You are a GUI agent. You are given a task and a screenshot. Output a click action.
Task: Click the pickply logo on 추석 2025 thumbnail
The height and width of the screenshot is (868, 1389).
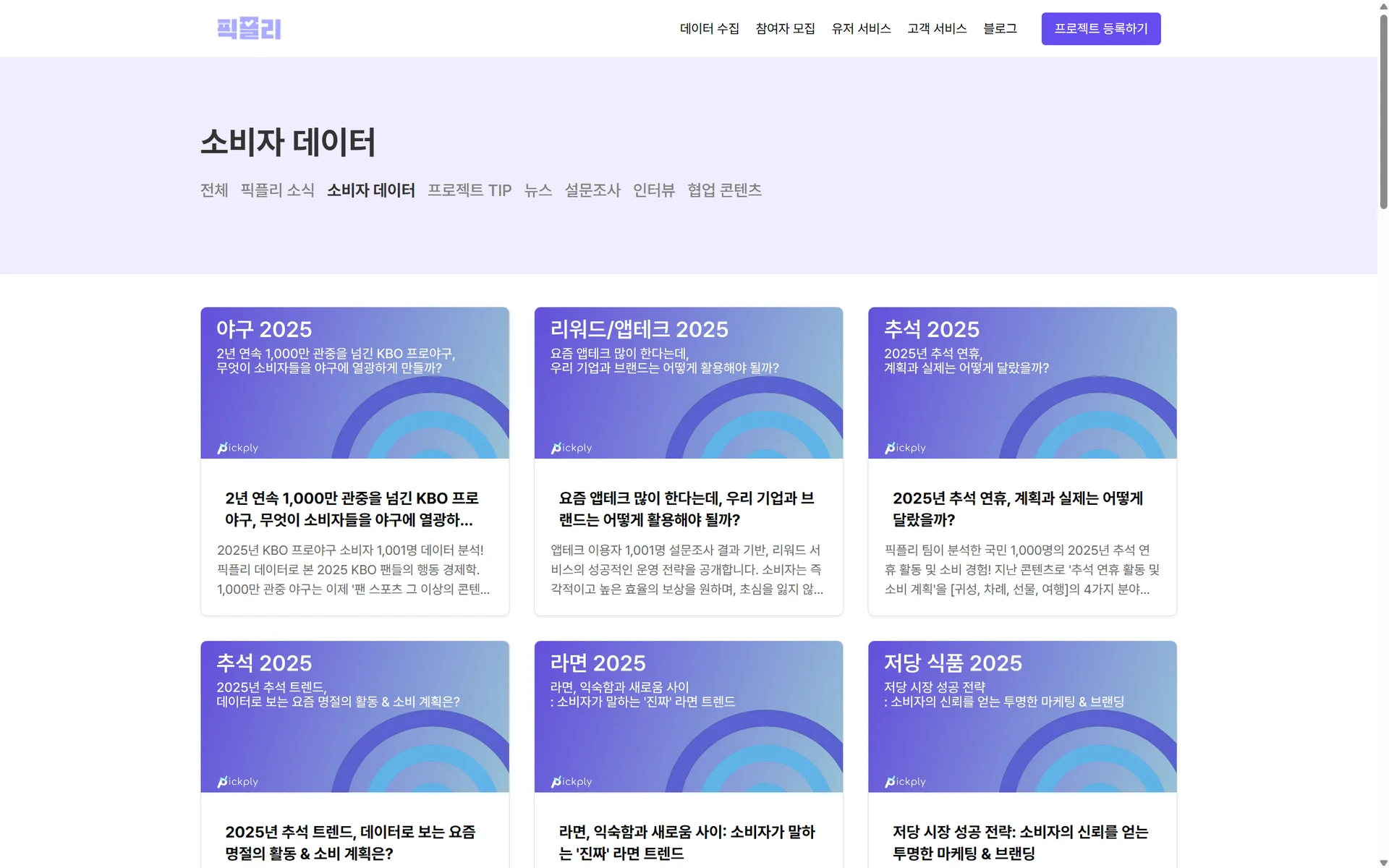coord(904,447)
